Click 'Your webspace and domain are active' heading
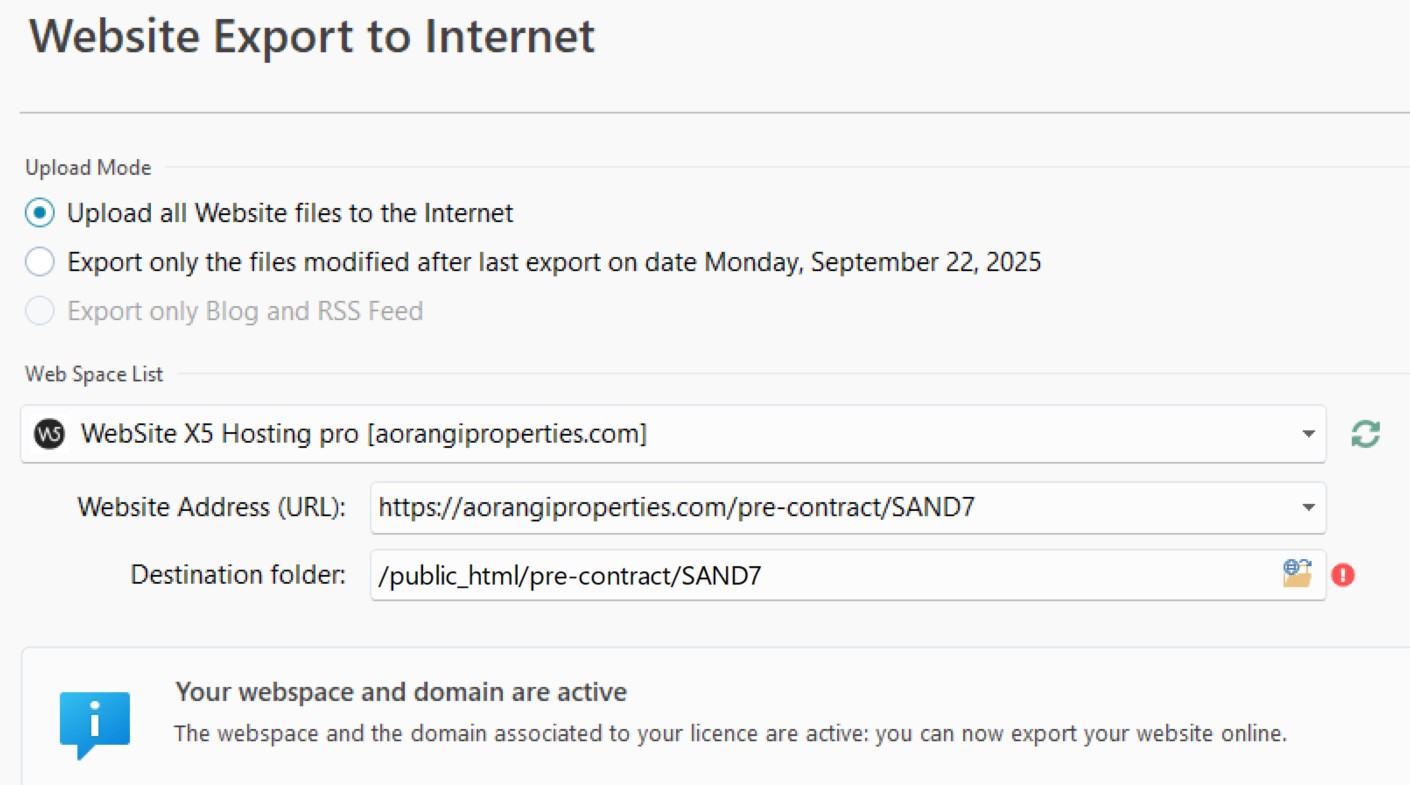Screen dimensions: 1410x785 coord(401,691)
